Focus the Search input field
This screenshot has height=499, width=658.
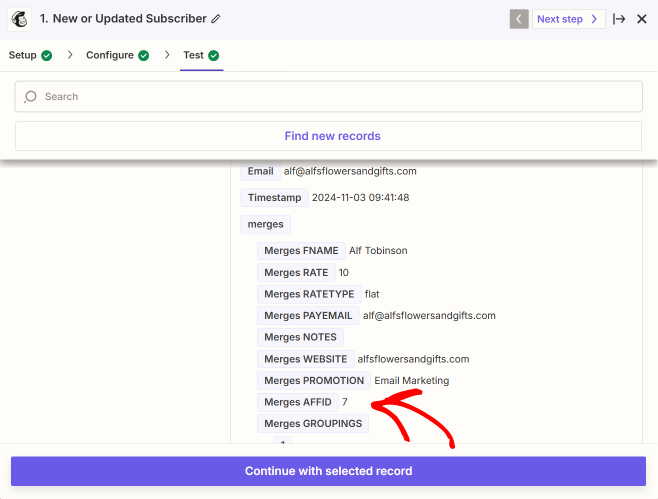329,97
